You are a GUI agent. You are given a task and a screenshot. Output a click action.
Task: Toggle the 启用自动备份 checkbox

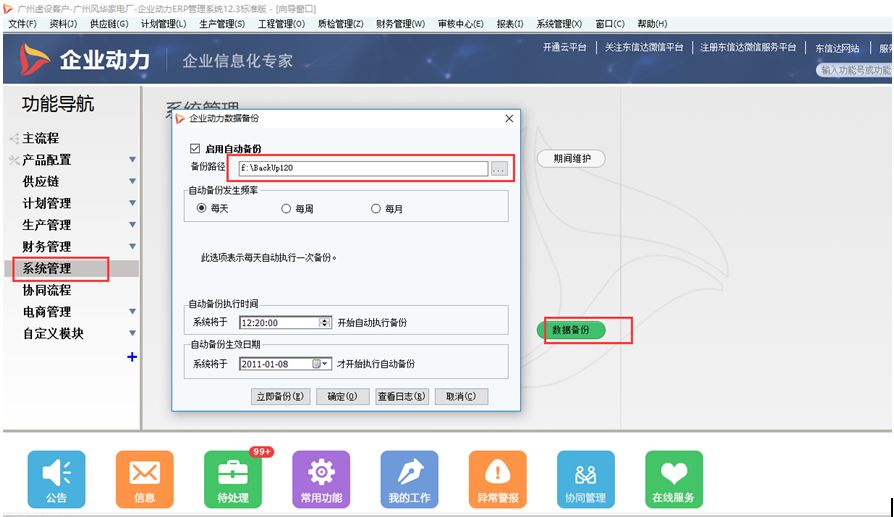point(195,149)
